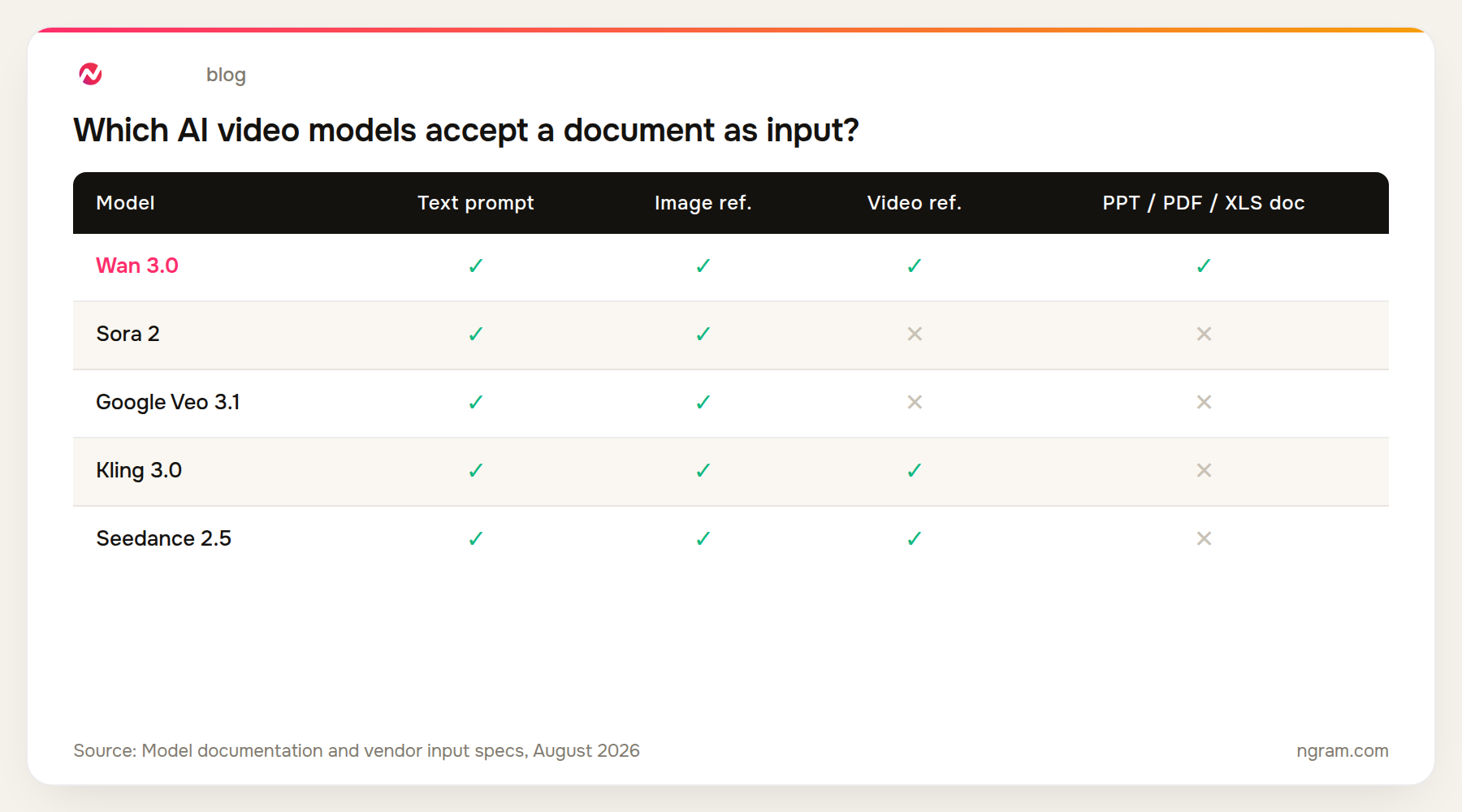This screenshot has width=1462, height=812.
Task: Click Google Veo 3.1 Text prompt checkmark
Action: click(x=476, y=402)
